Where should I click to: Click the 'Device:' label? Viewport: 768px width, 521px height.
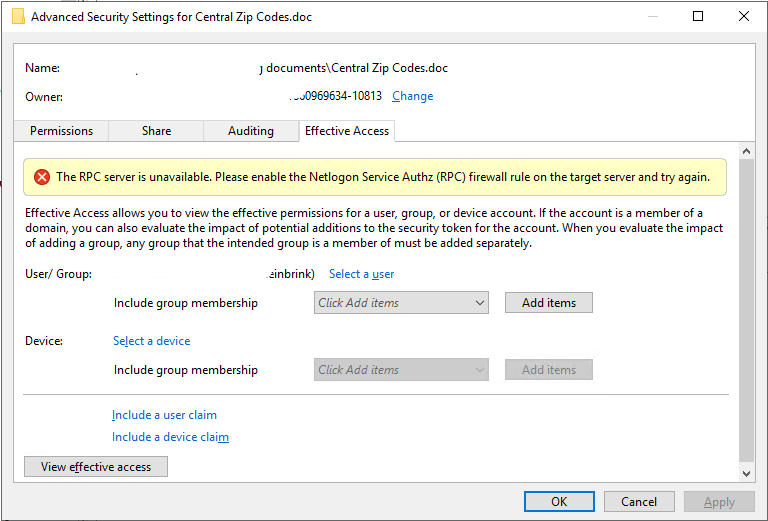(x=44, y=341)
